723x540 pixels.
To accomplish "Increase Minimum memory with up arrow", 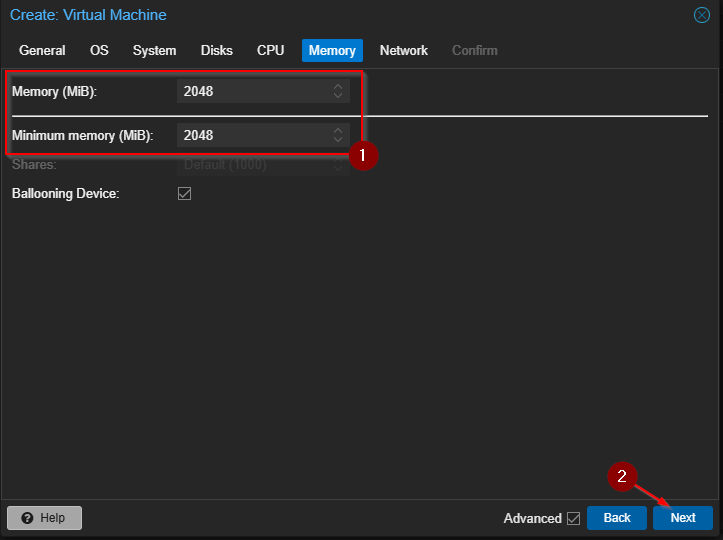I will pos(338,130).
